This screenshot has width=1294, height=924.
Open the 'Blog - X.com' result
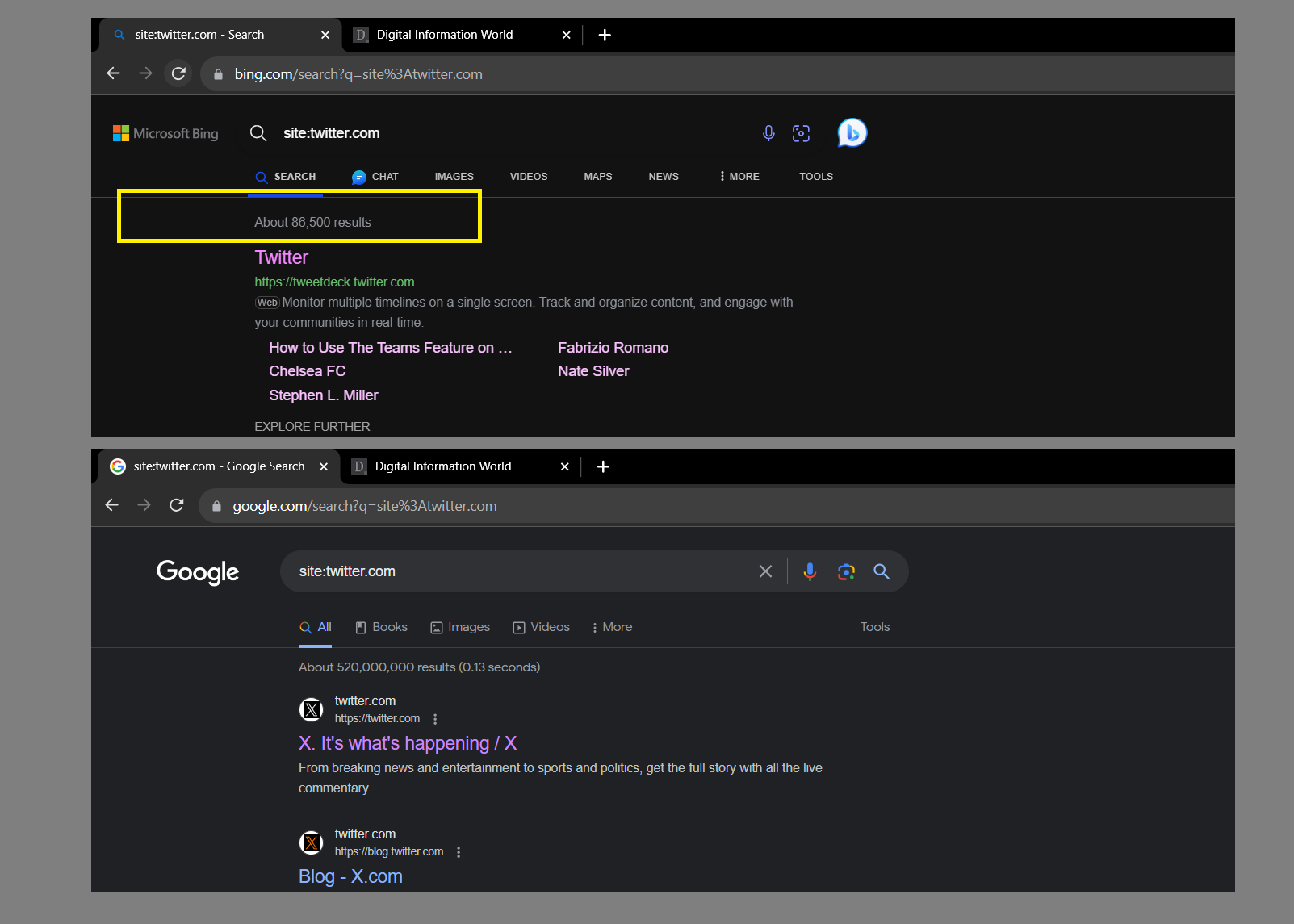[x=350, y=876]
